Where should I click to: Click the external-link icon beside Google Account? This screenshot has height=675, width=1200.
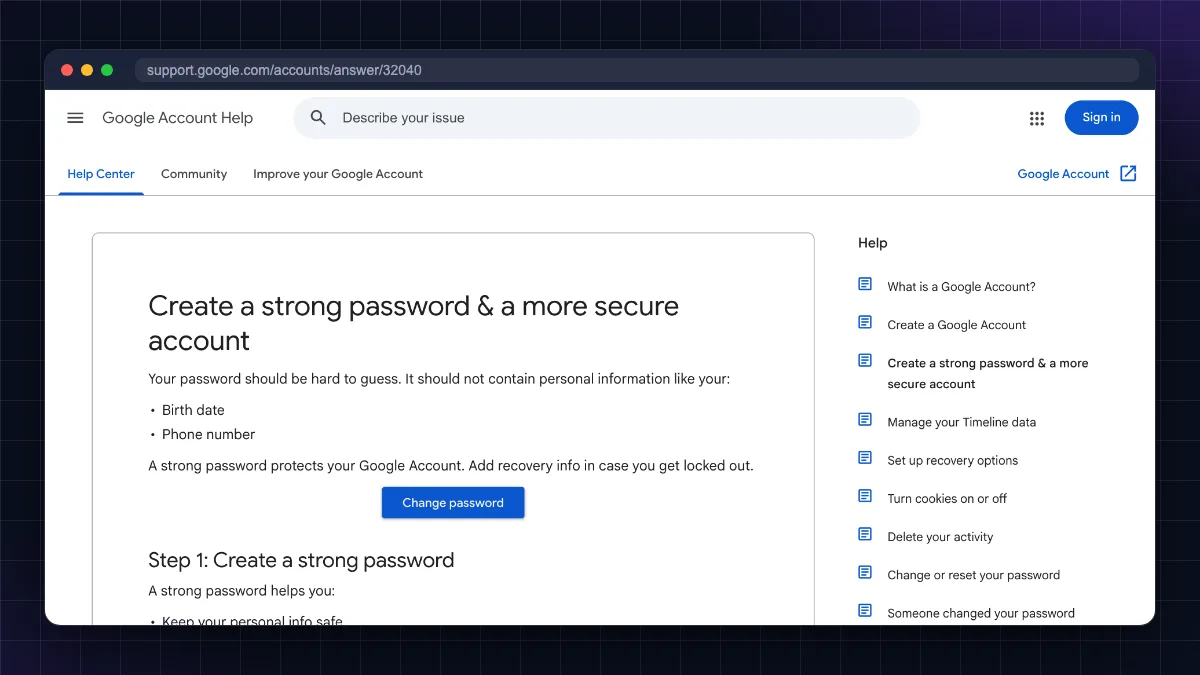(x=1128, y=173)
